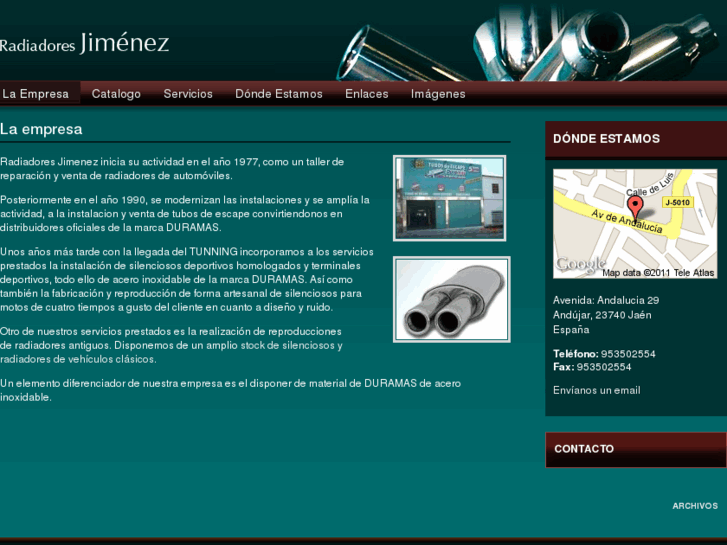This screenshot has height=545, width=727.
Task: Click the Google logo on map
Action: pos(580,264)
